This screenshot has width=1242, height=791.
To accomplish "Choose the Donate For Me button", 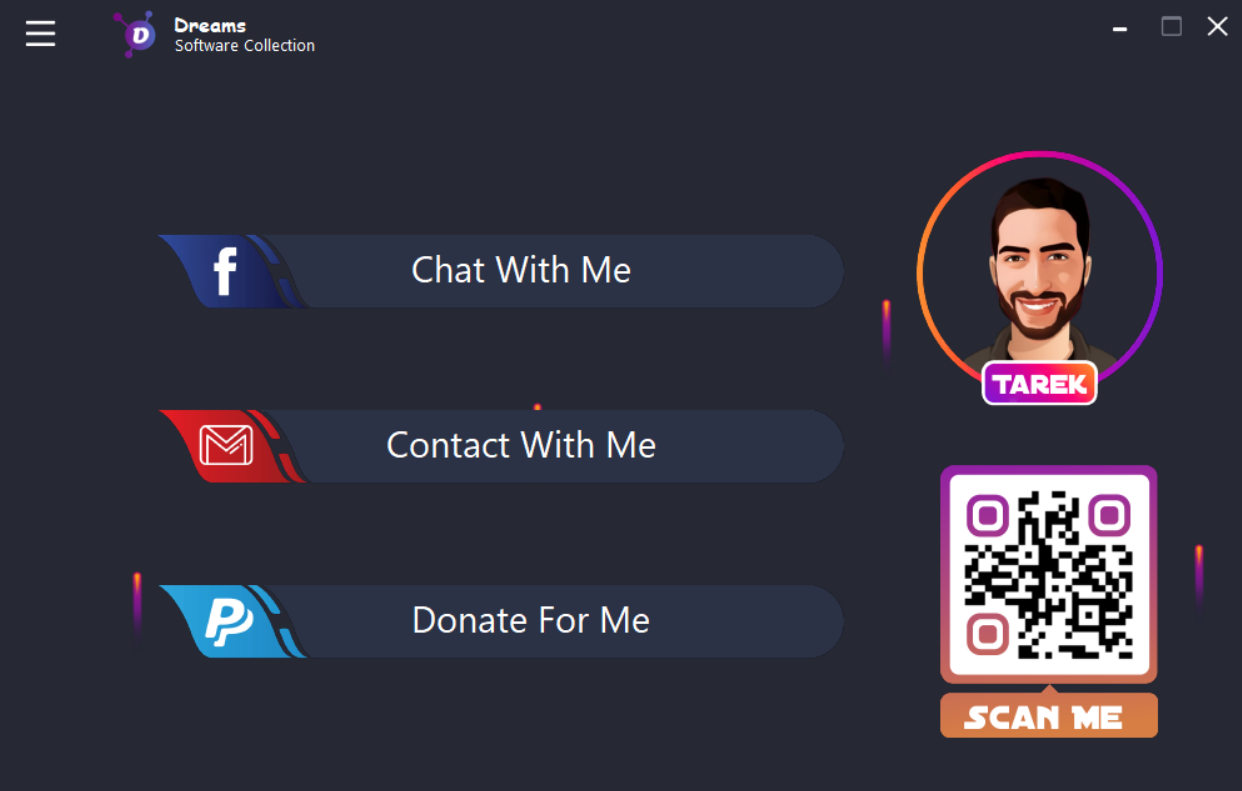I will pyautogui.click(x=501, y=621).
